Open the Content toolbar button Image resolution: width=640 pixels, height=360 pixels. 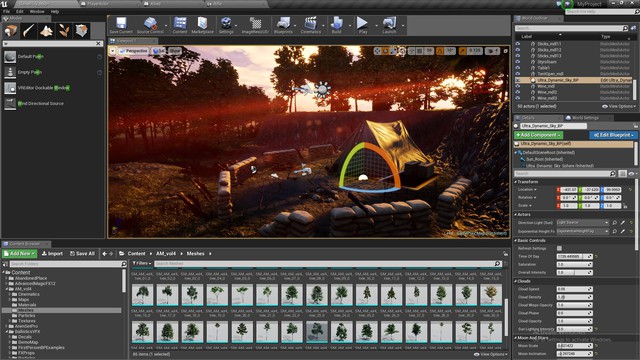(180, 25)
